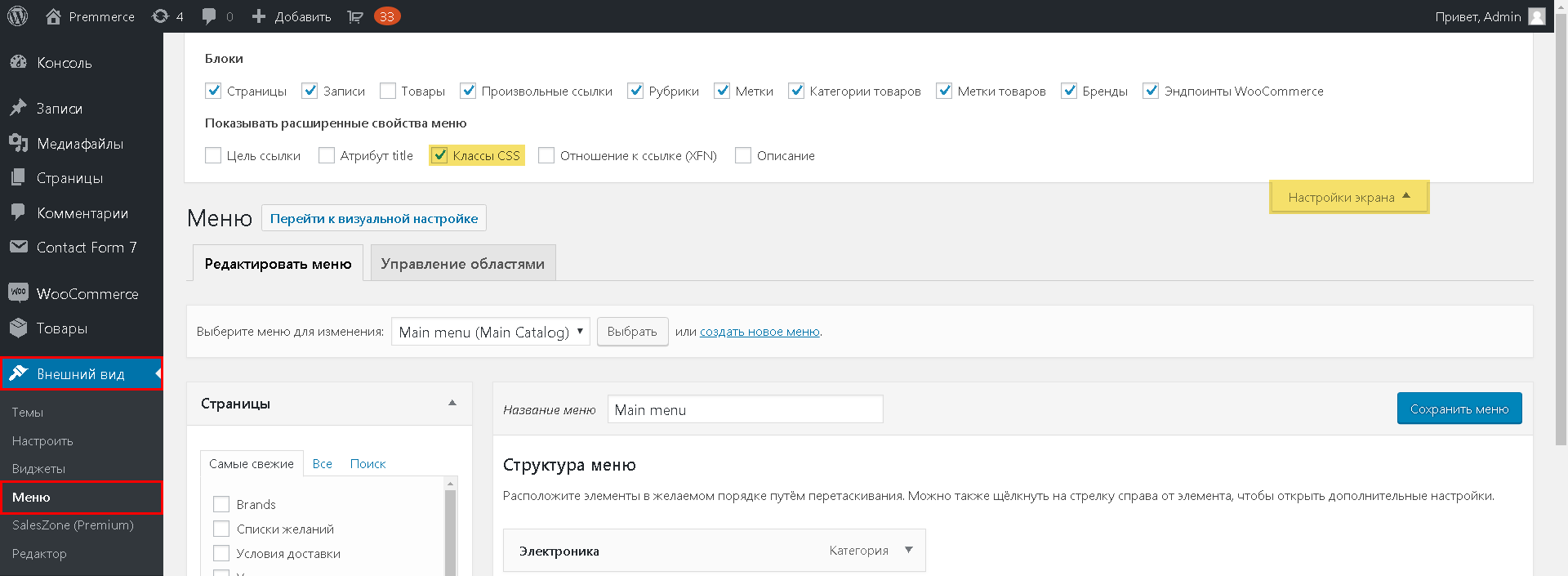Click the Медиафайлы media icon
The width and height of the screenshot is (1568, 576).
pos(18,143)
